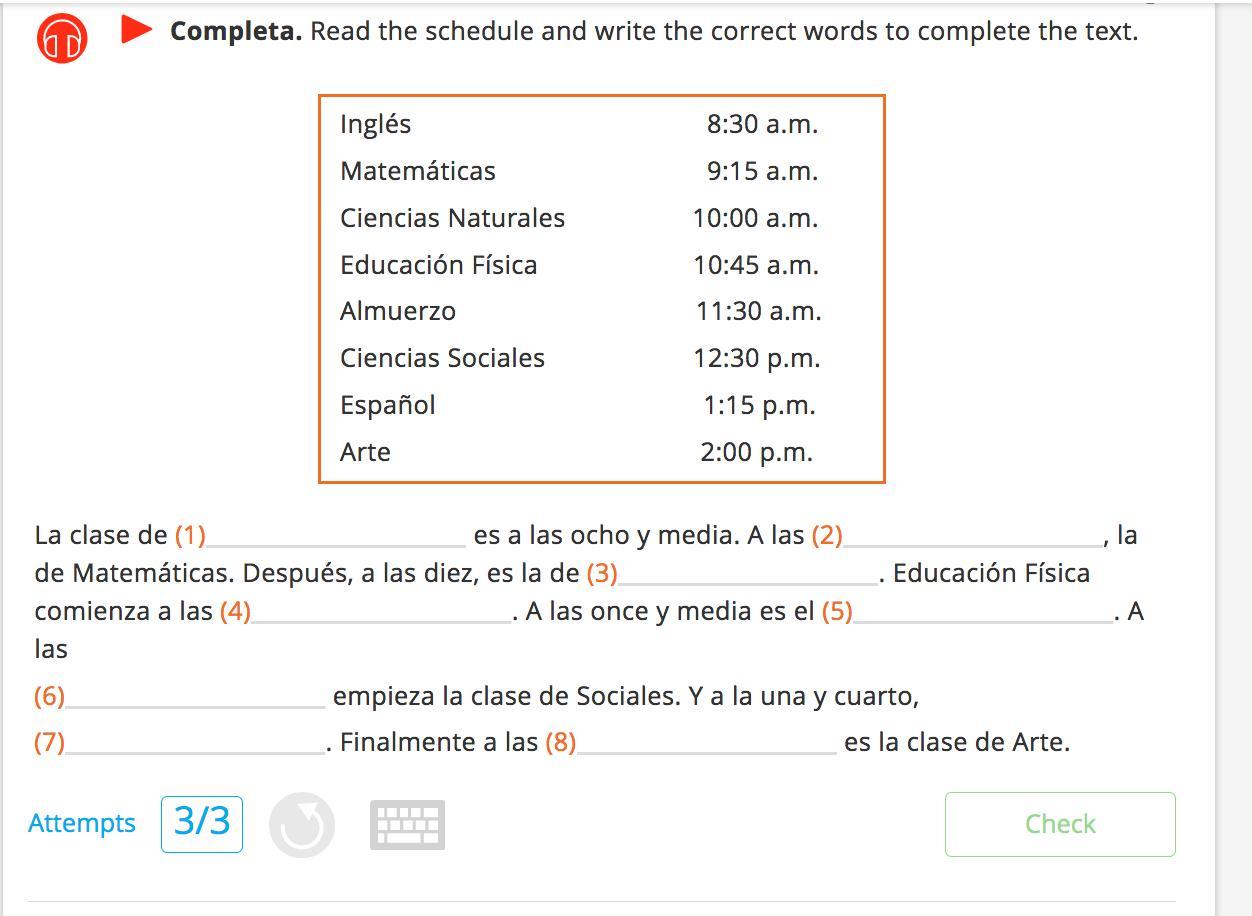This screenshot has height=916, width=1252.
Task: Click blank (2) after 'A las'
Action: [972, 534]
